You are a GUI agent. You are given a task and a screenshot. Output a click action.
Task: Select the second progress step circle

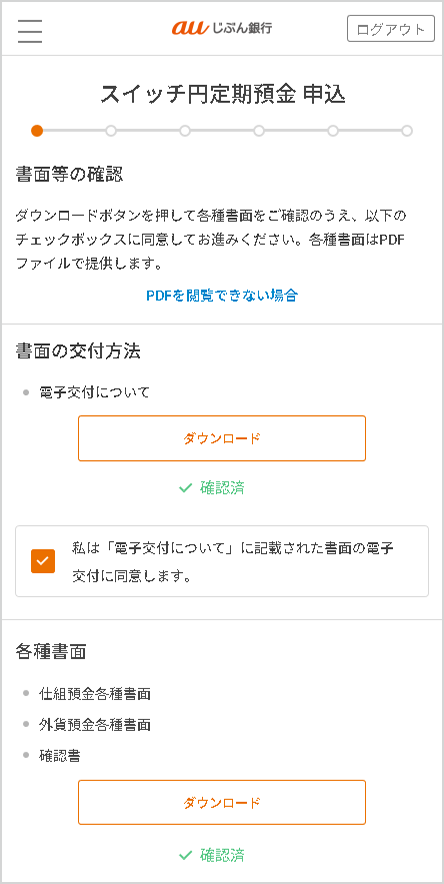coord(111,131)
